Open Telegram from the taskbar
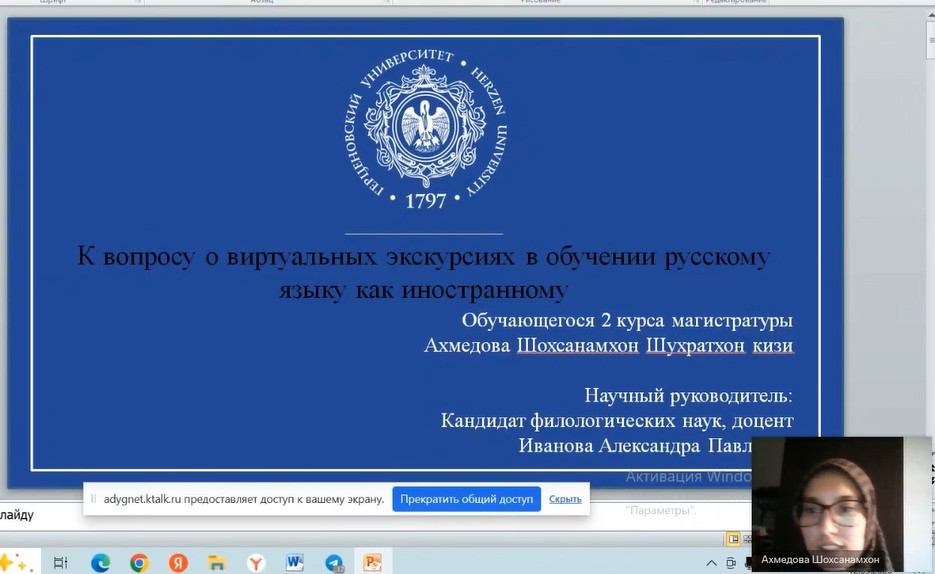 (334, 562)
